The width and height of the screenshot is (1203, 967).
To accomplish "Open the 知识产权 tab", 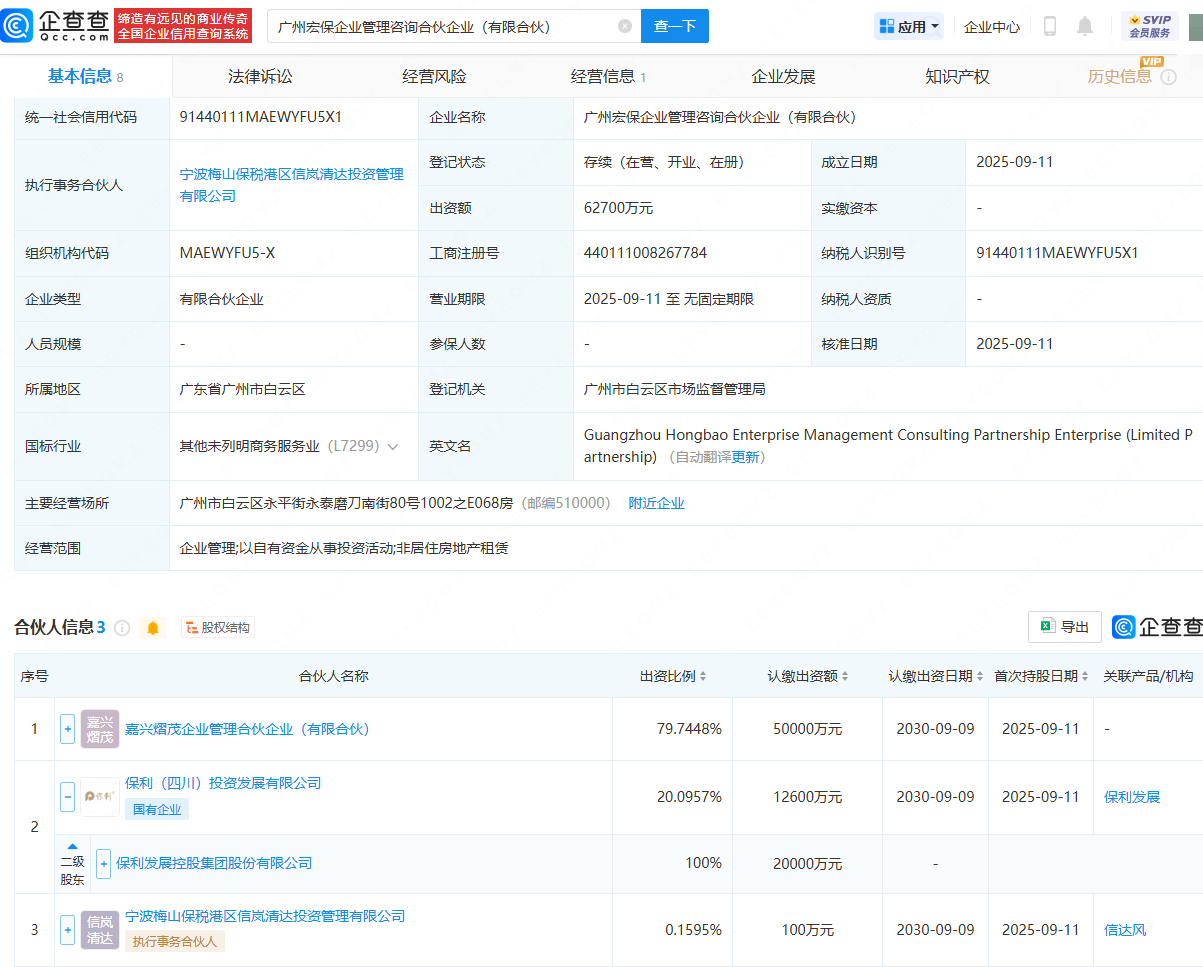I will click(x=957, y=77).
